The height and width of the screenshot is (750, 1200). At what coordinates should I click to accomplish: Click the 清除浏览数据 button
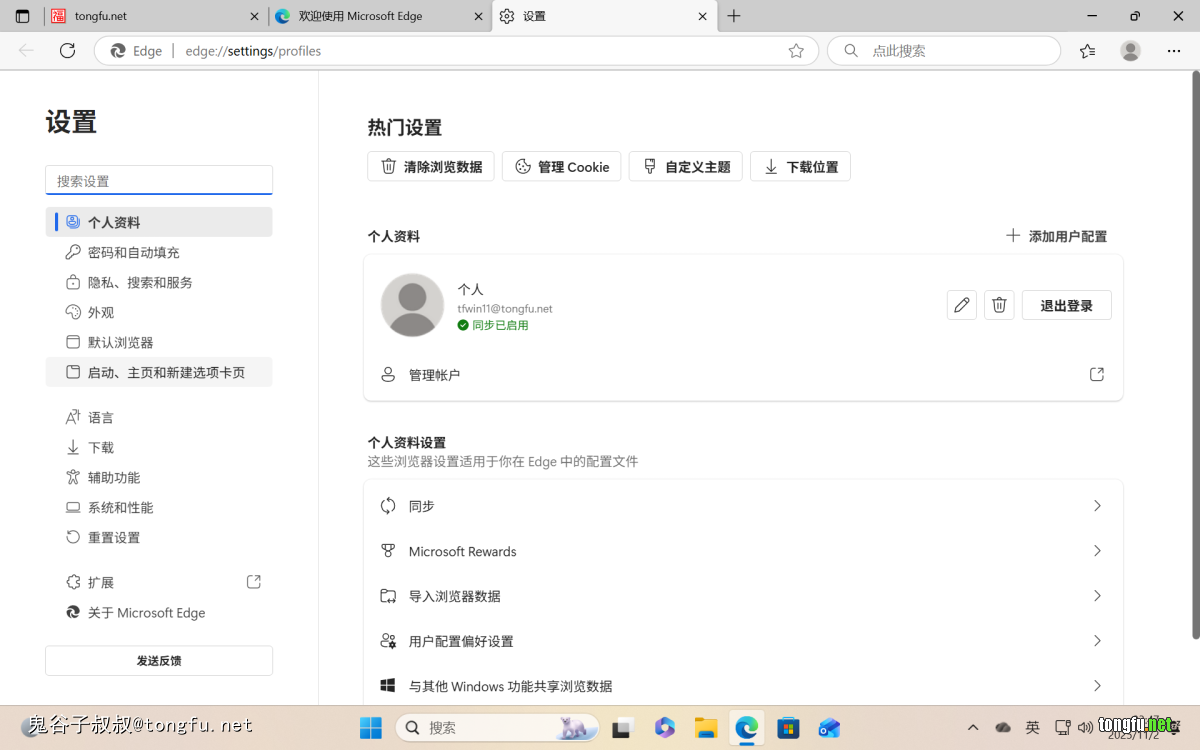coord(431,167)
